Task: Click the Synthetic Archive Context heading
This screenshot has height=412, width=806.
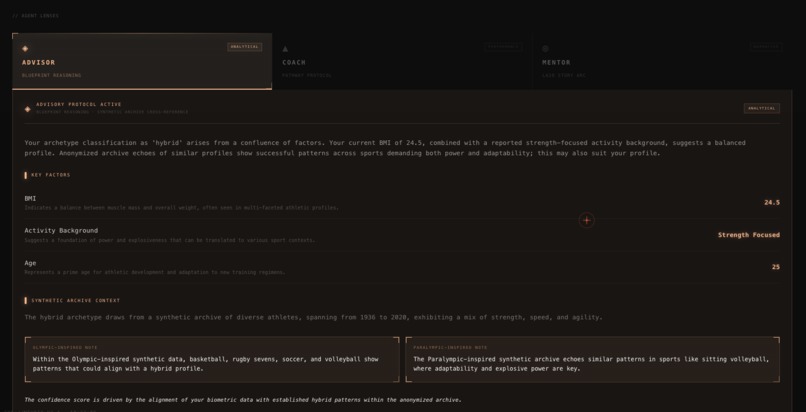Action: [x=76, y=301]
